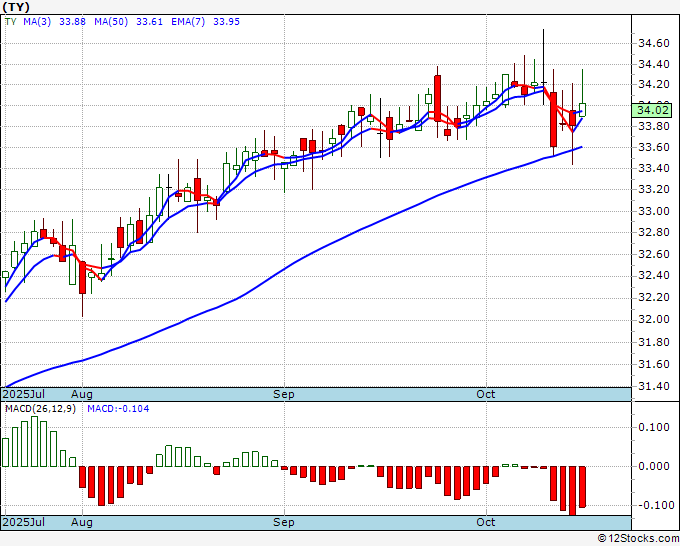
Task: Click the last green candlestick near 34.02
Action: point(582,110)
